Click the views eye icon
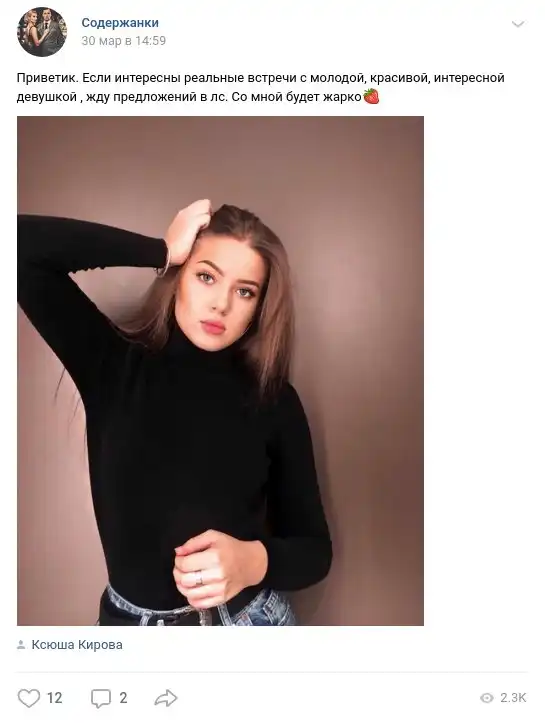Image resolution: width=545 pixels, height=723 pixels. coord(486,698)
